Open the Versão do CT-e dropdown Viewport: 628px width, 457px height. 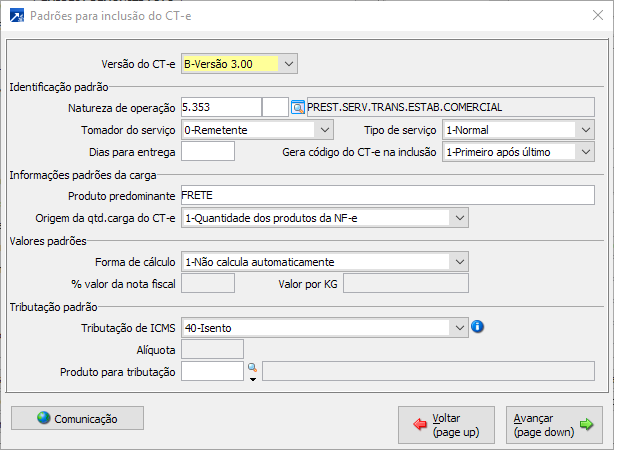pyautogui.click(x=288, y=64)
